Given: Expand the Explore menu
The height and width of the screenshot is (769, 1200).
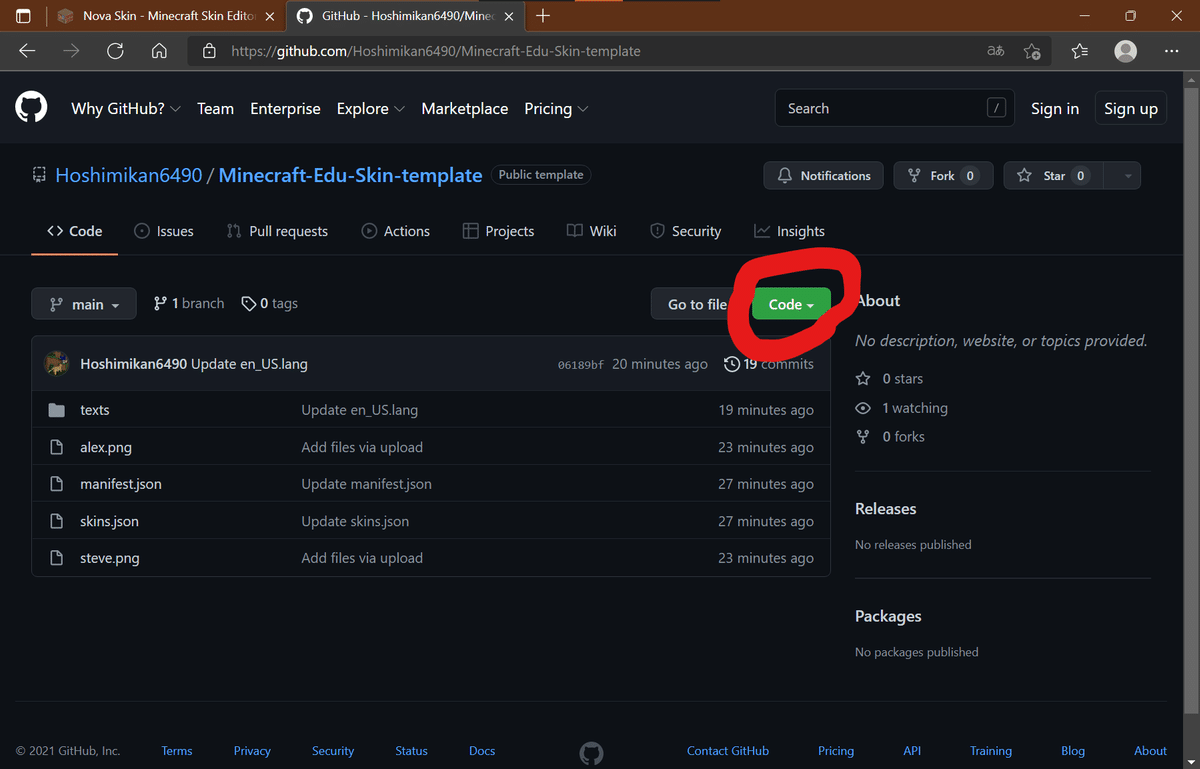Looking at the screenshot, I should pyautogui.click(x=371, y=109).
